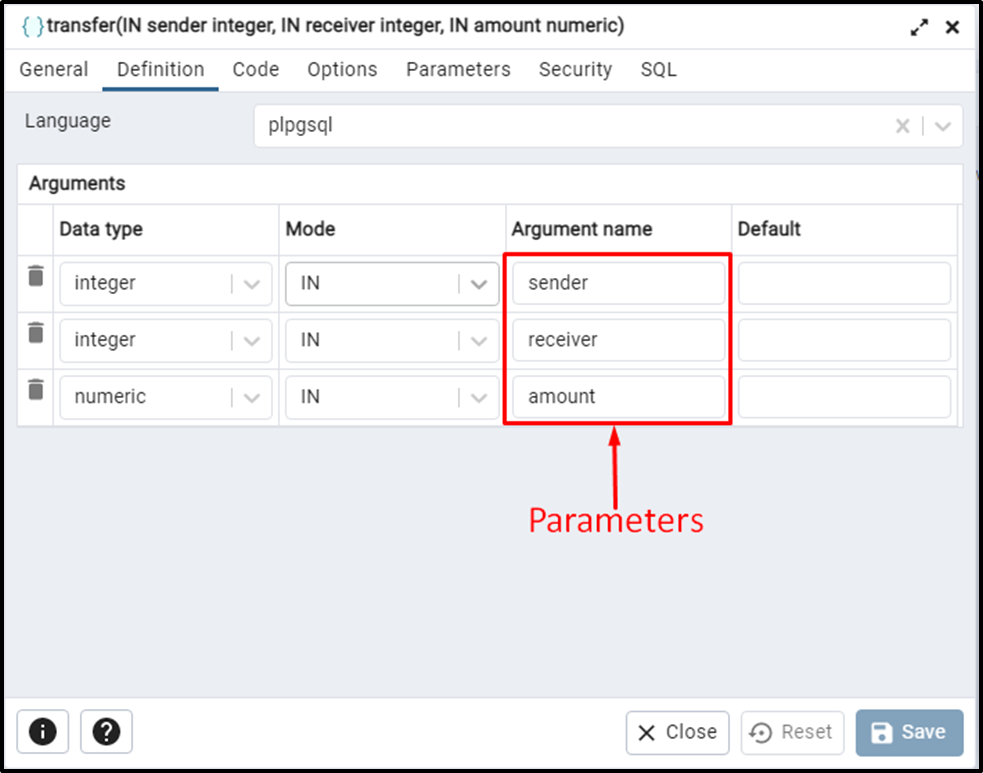Click the information icon at bottom left

[x=42, y=732]
